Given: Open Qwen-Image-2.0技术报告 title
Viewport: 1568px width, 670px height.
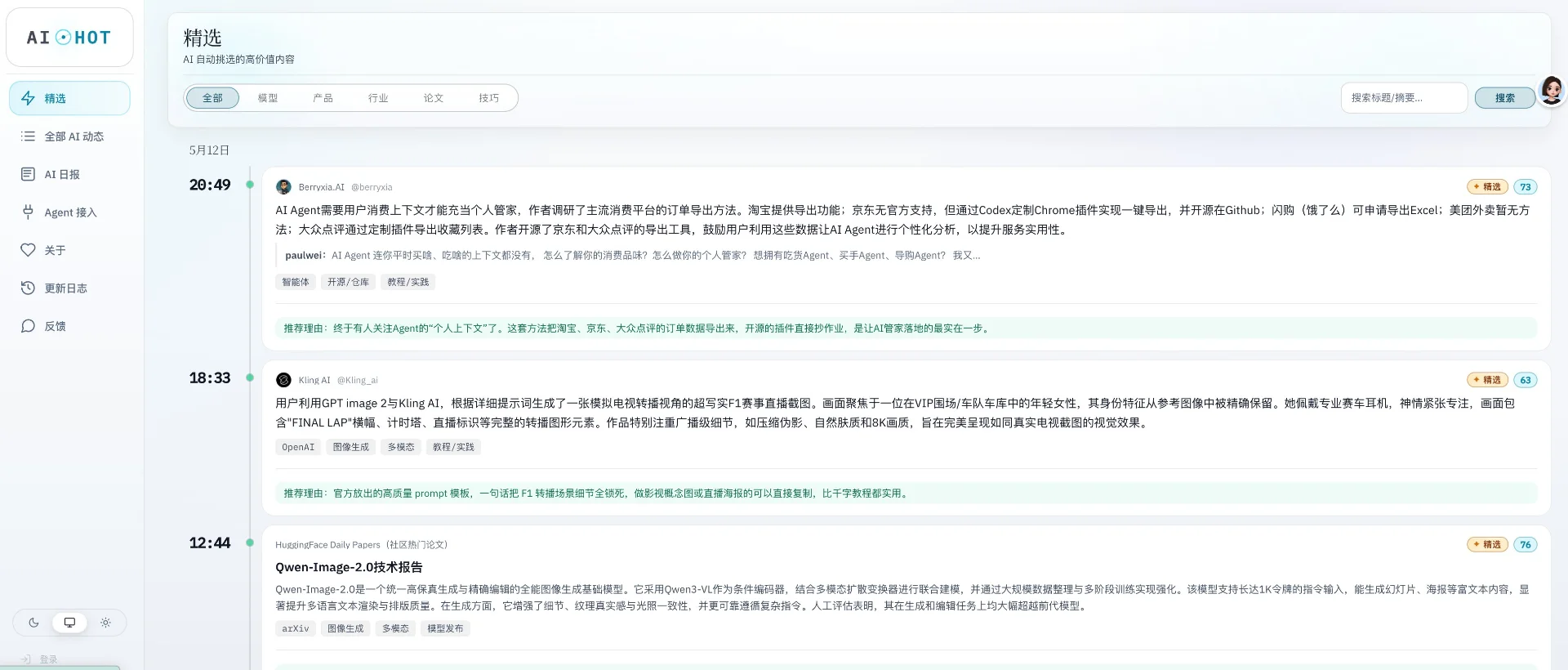Looking at the screenshot, I should tap(349, 567).
